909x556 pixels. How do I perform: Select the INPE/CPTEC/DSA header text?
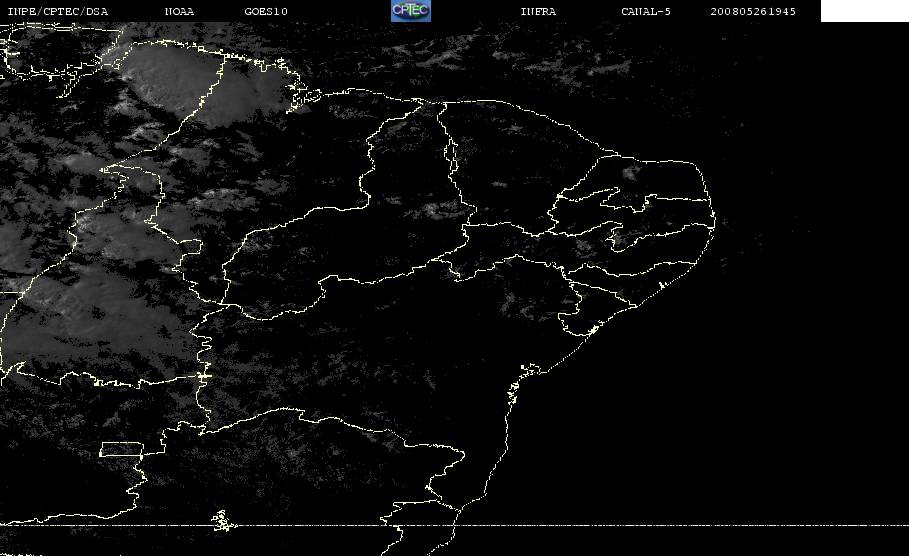coord(57,12)
